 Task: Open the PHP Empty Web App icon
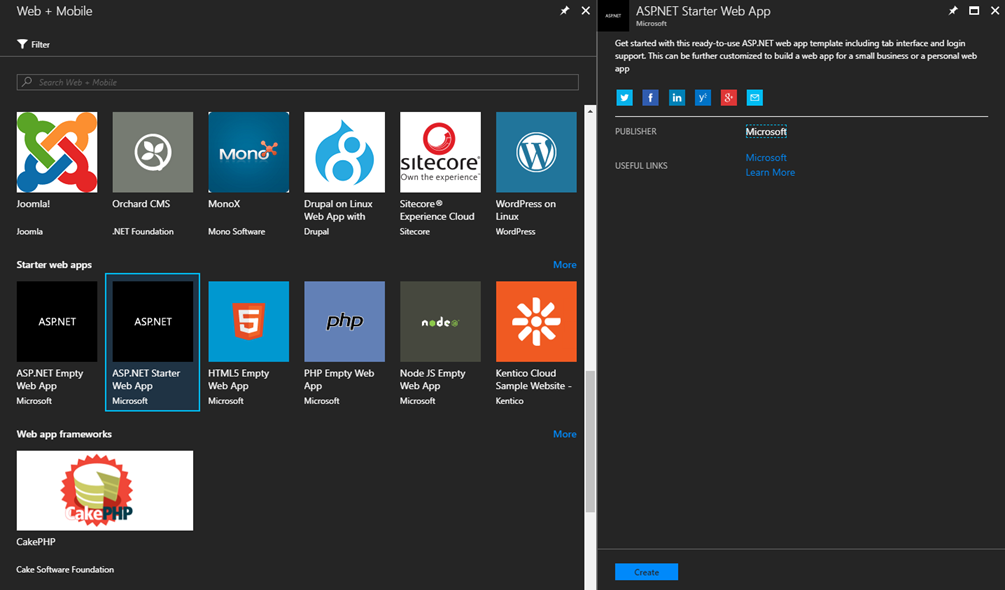[344, 322]
